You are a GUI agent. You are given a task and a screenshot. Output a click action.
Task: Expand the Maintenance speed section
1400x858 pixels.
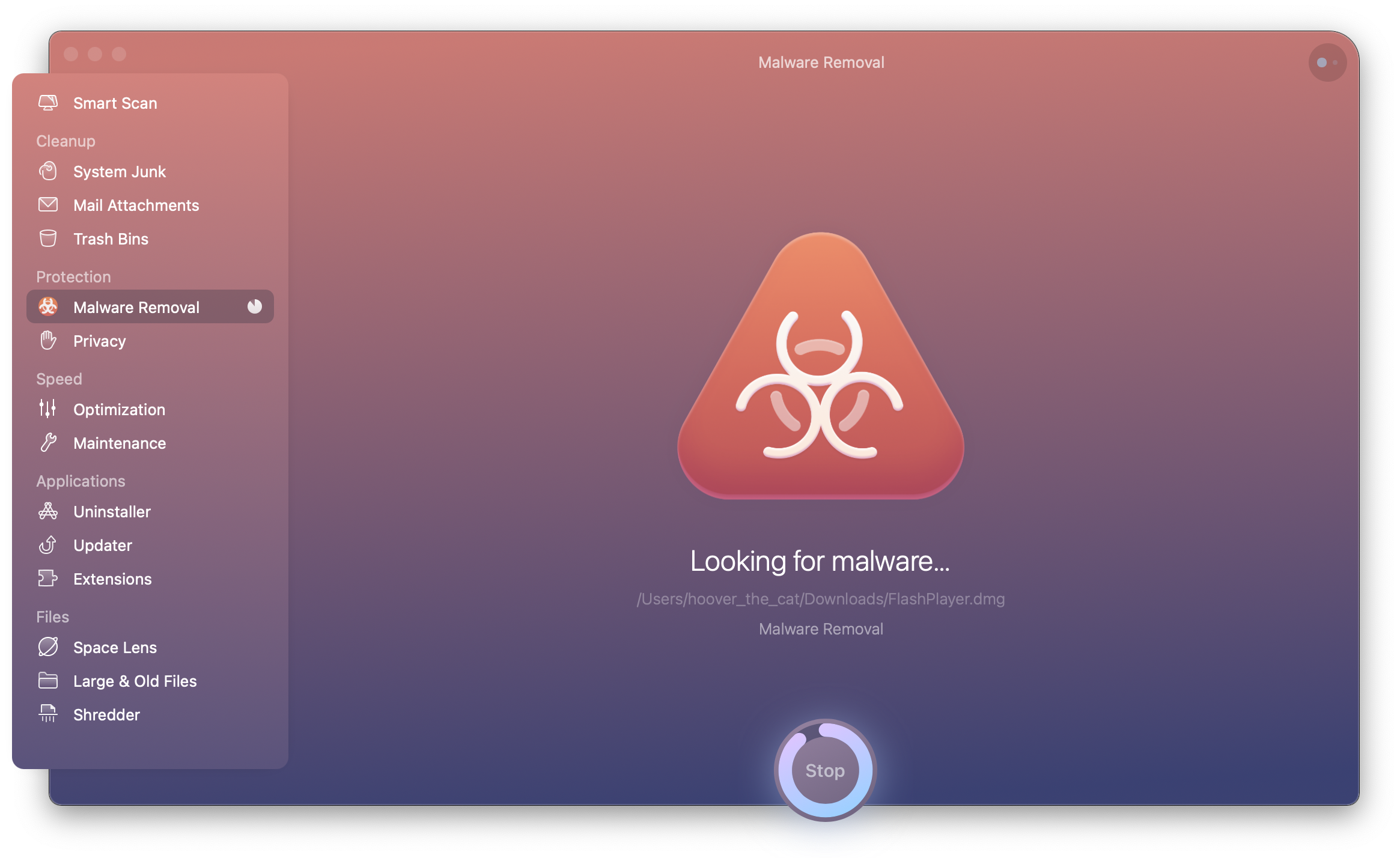click(119, 443)
